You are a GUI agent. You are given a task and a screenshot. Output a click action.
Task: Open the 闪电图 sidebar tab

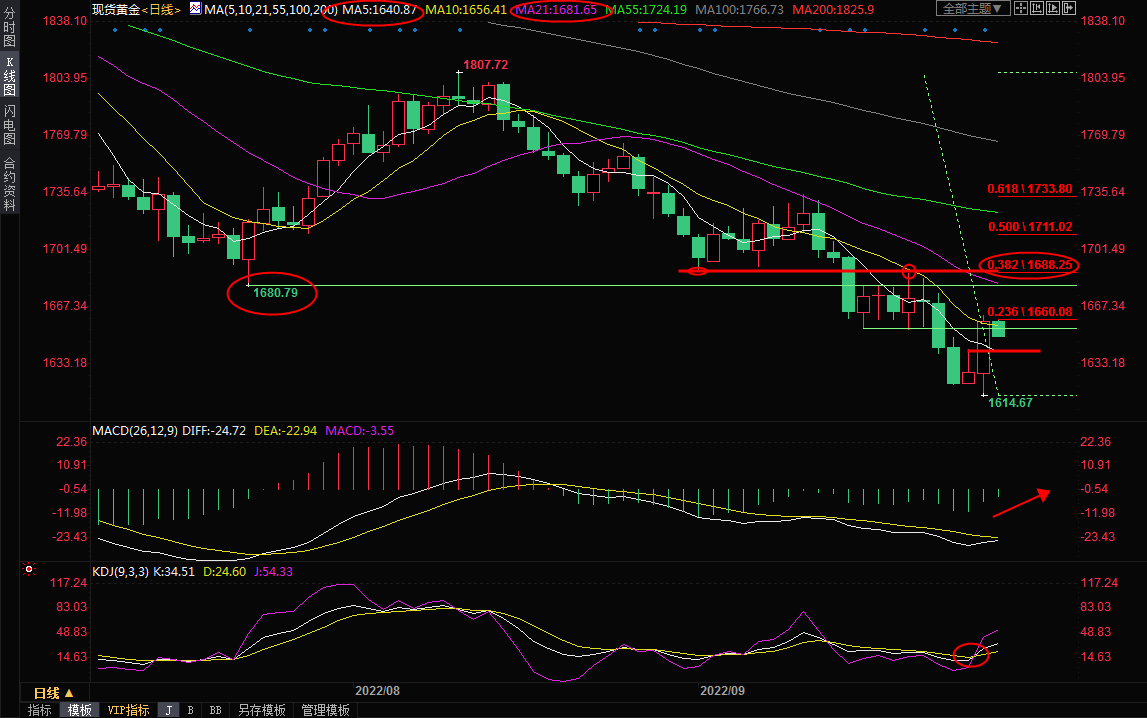tap(9, 125)
